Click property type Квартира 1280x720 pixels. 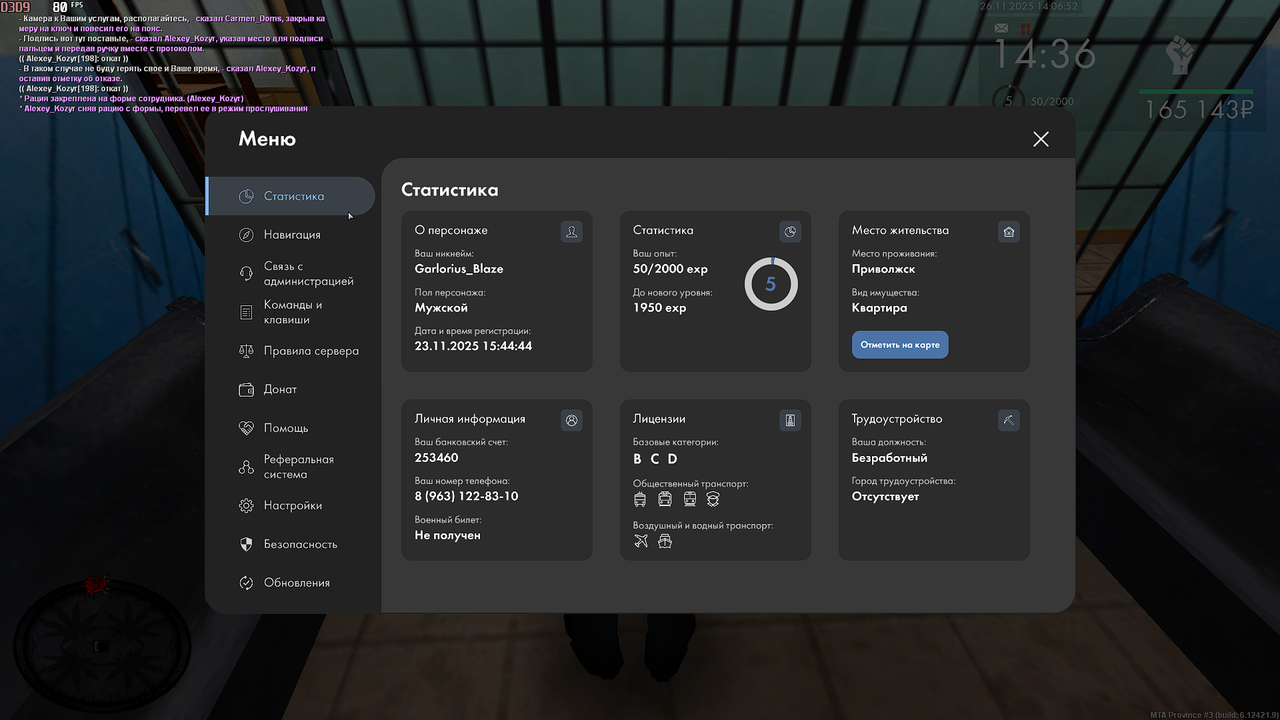pyautogui.click(x=879, y=308)
